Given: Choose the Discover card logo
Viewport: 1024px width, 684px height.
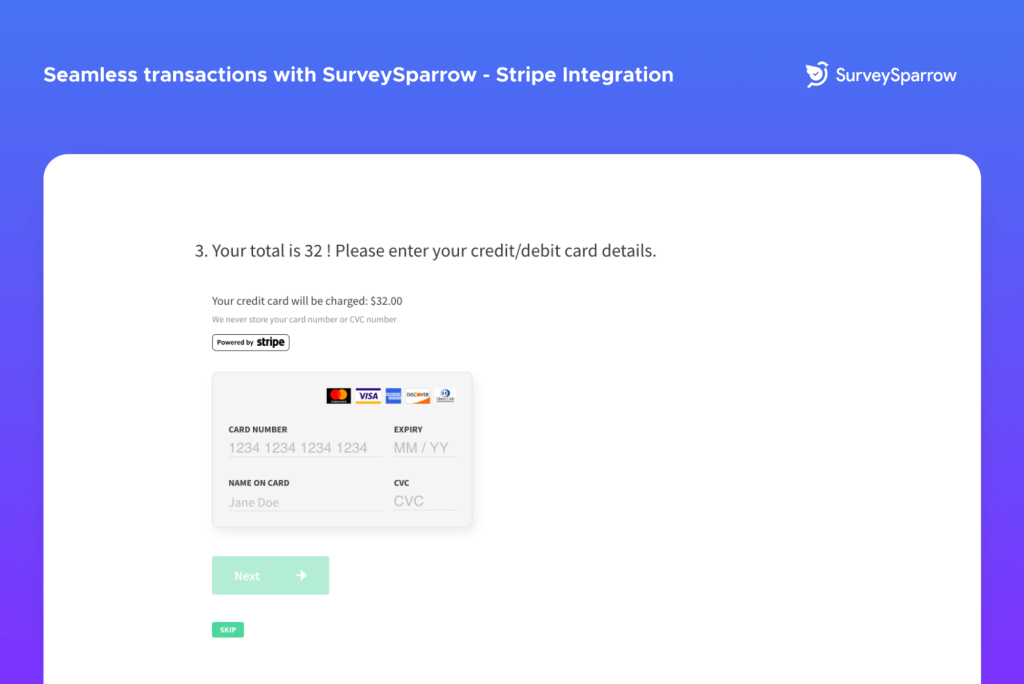Looking at the screenshot, I should [417, 396].
